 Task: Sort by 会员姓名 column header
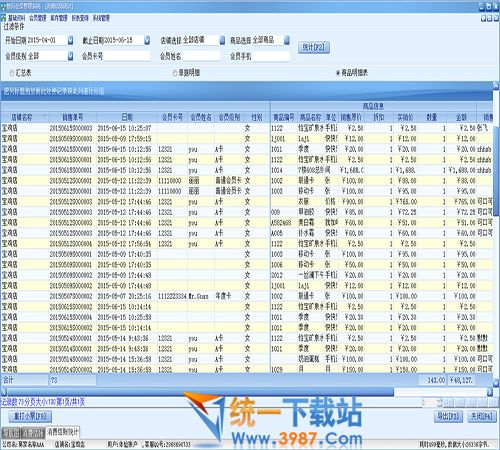click(201, 117)
